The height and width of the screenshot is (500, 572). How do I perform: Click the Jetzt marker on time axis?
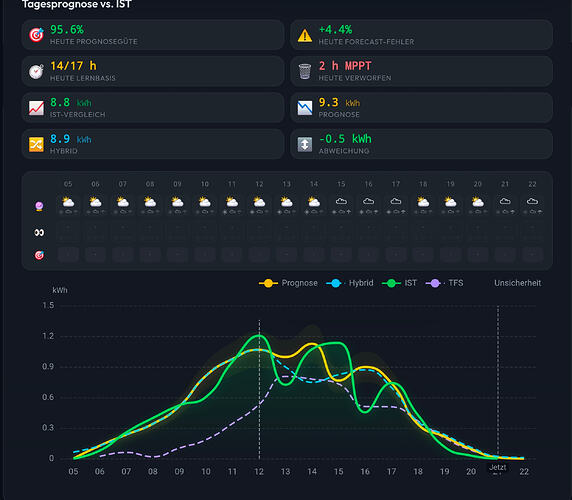498,467
